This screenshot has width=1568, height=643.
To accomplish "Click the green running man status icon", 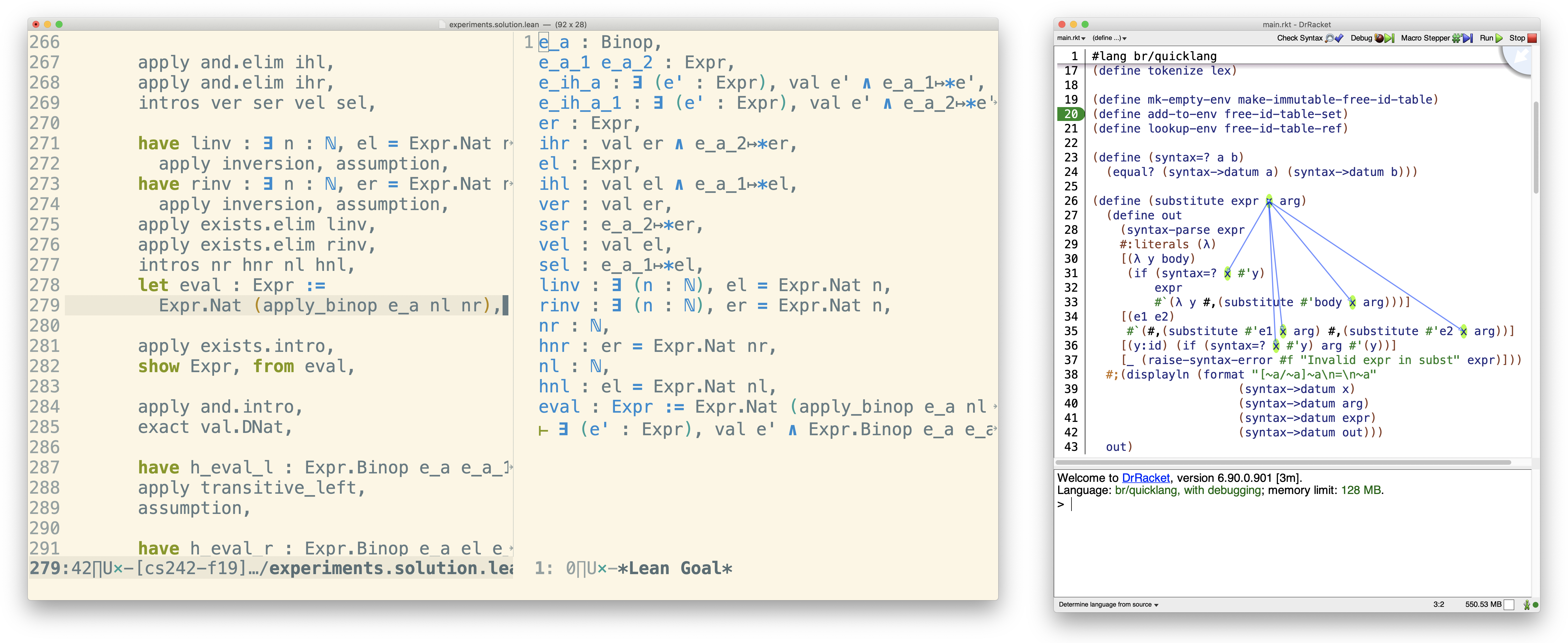I will 1526,605.
